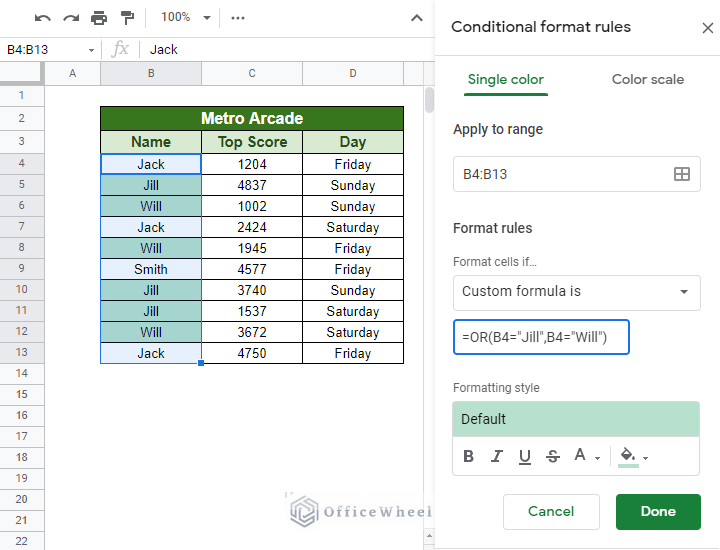
Task: Toggle Underline formatting style
Action: (x=525, y=457)
